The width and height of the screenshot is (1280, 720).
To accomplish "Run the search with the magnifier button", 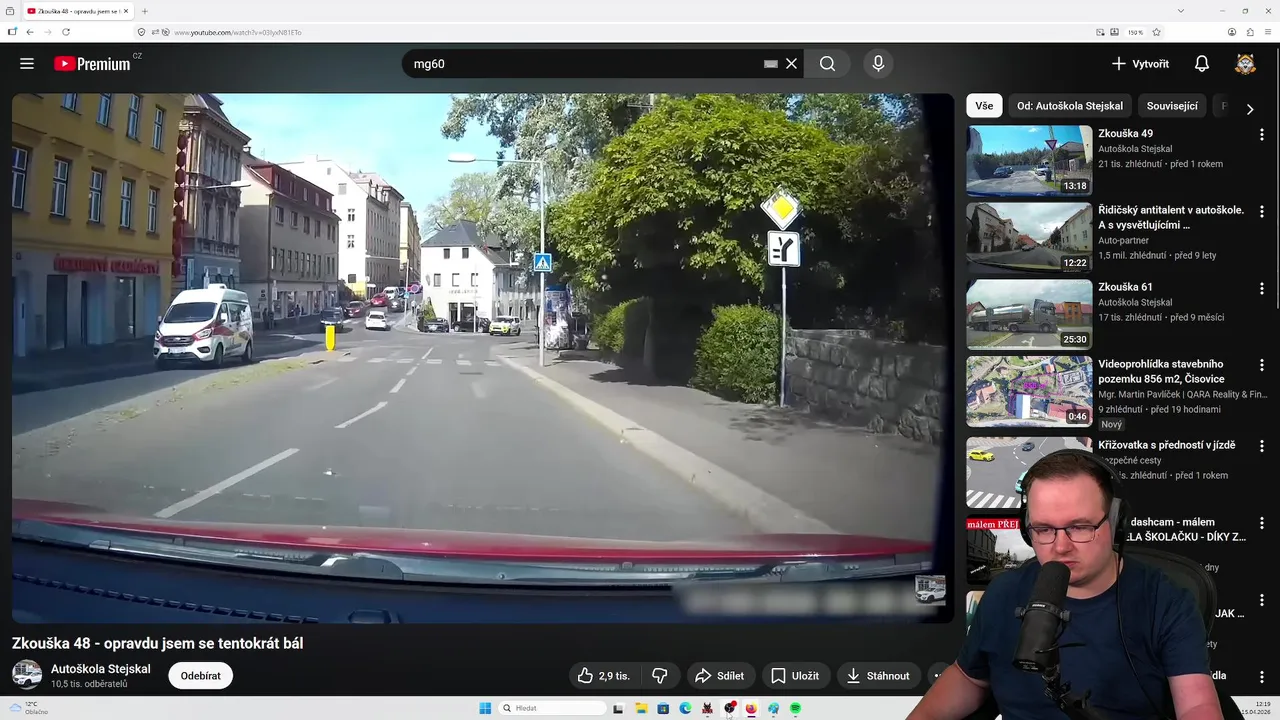I will [827, 63].
